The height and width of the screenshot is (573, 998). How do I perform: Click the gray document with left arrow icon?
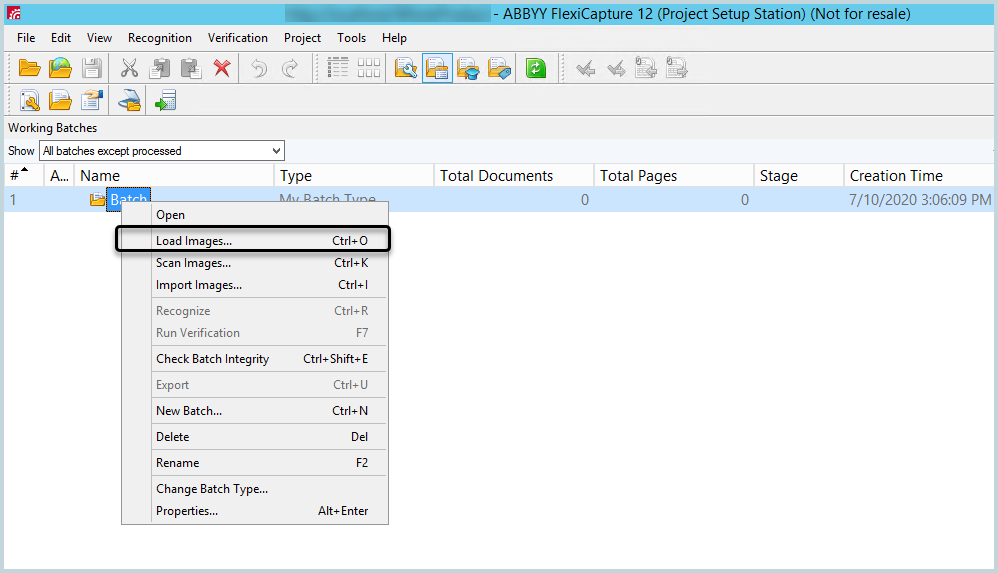(646, 68)
